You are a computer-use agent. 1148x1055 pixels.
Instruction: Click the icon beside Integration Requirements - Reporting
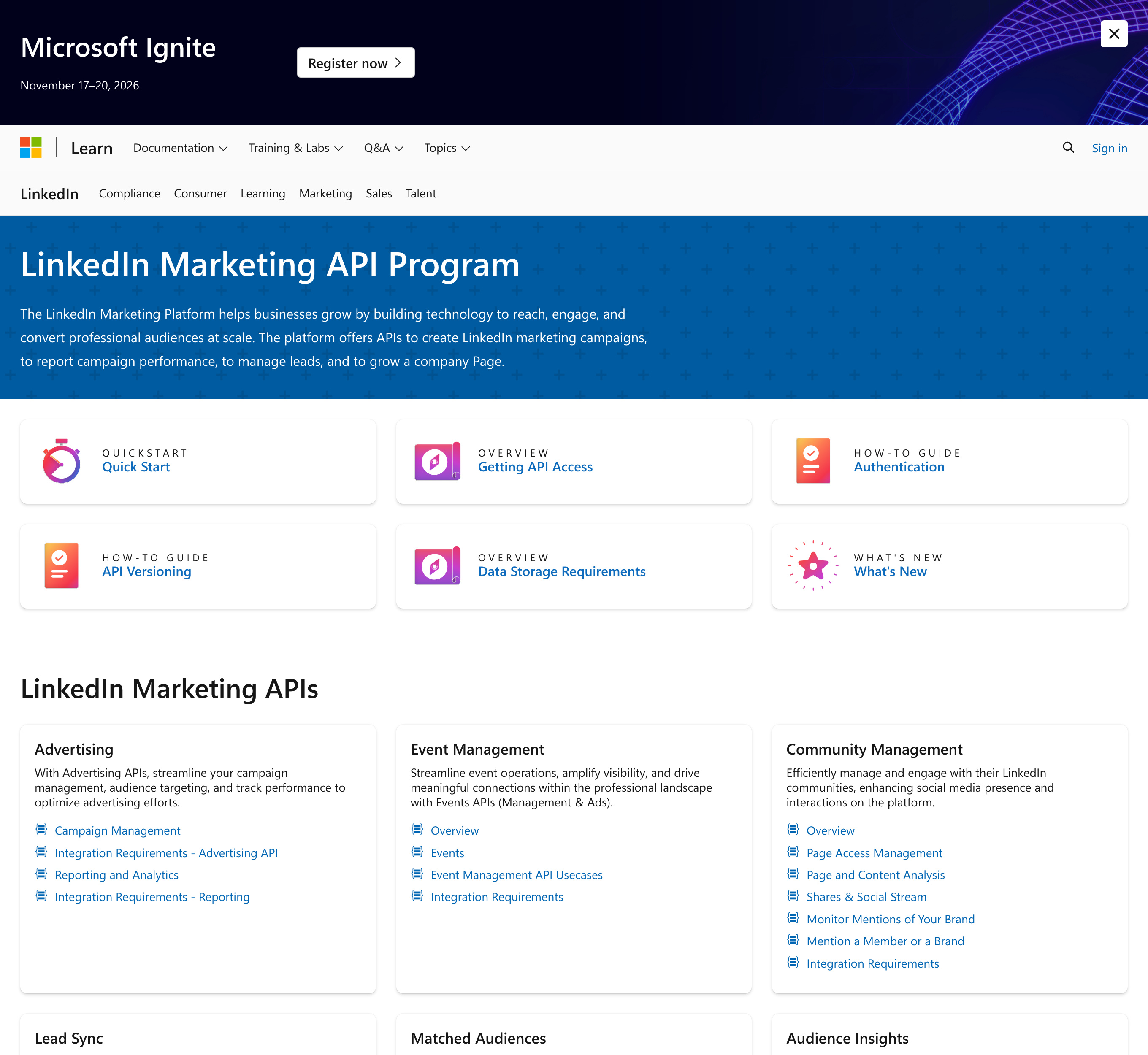[x=41, y=896]
